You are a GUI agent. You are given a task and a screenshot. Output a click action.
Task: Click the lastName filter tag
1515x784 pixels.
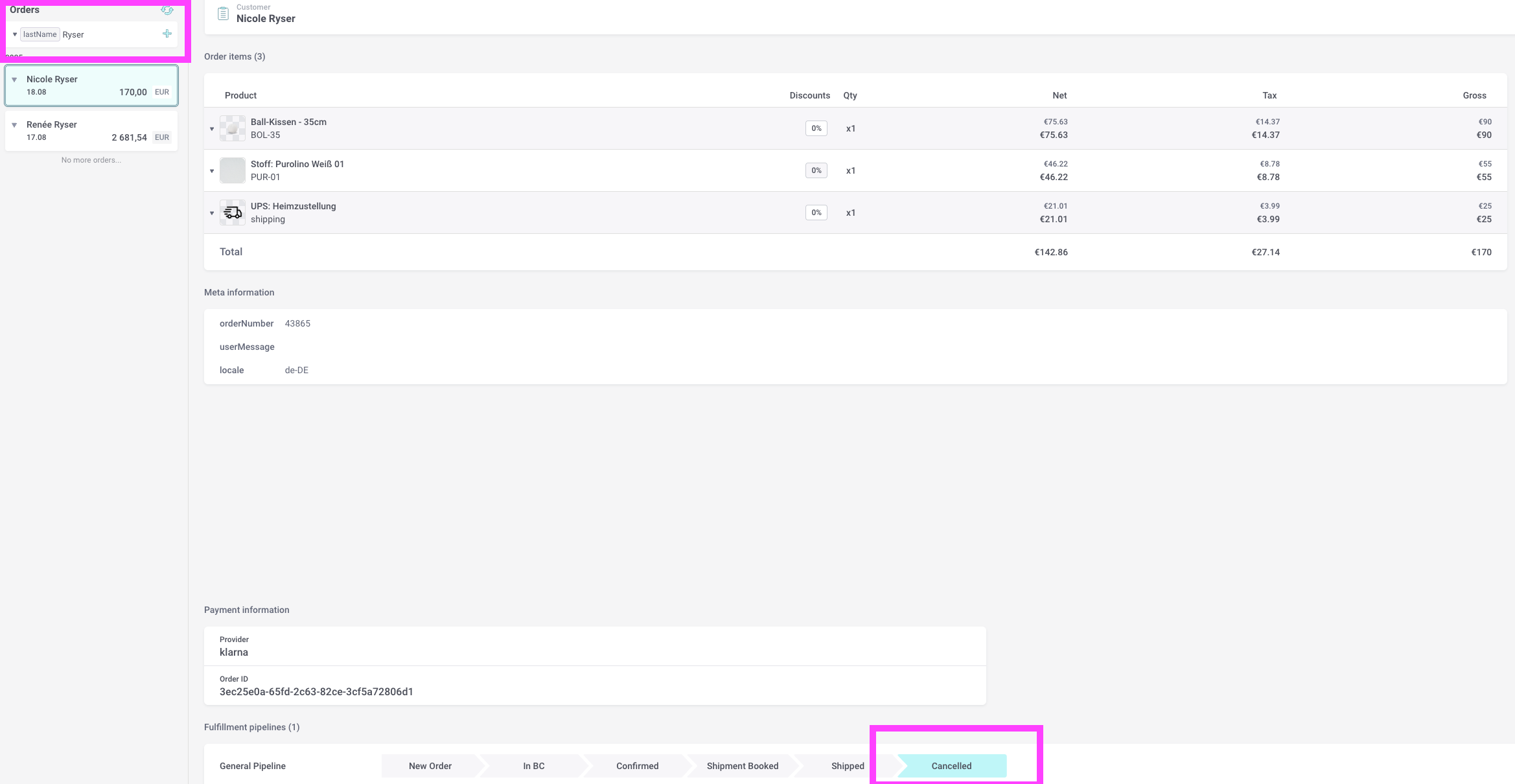coord(40,34)
